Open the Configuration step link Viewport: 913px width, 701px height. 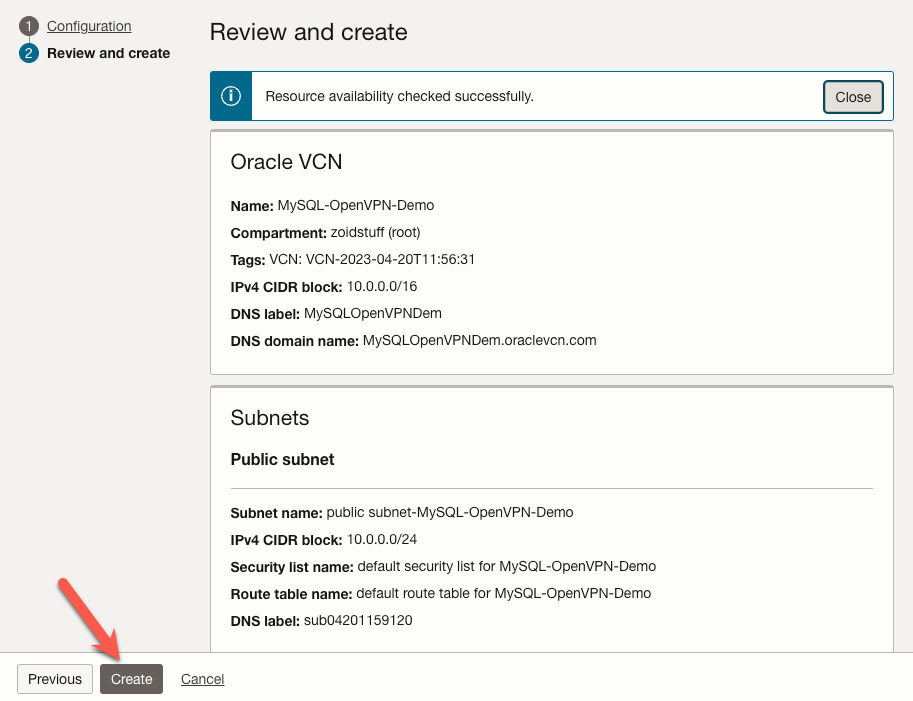click(x=89, y=26)
